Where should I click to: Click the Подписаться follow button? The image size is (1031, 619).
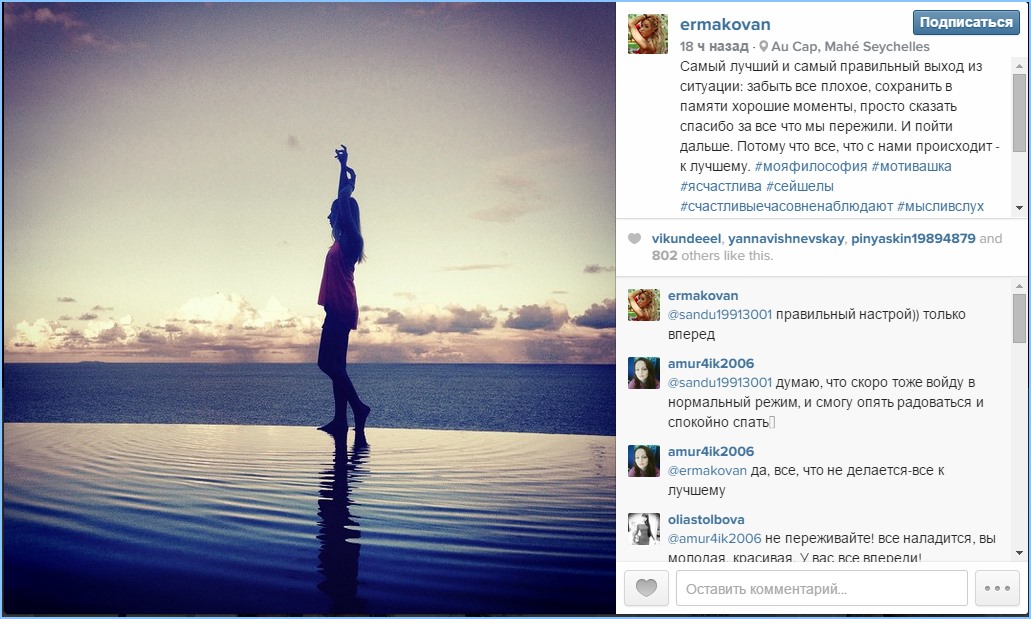click(x=966, y=22)
